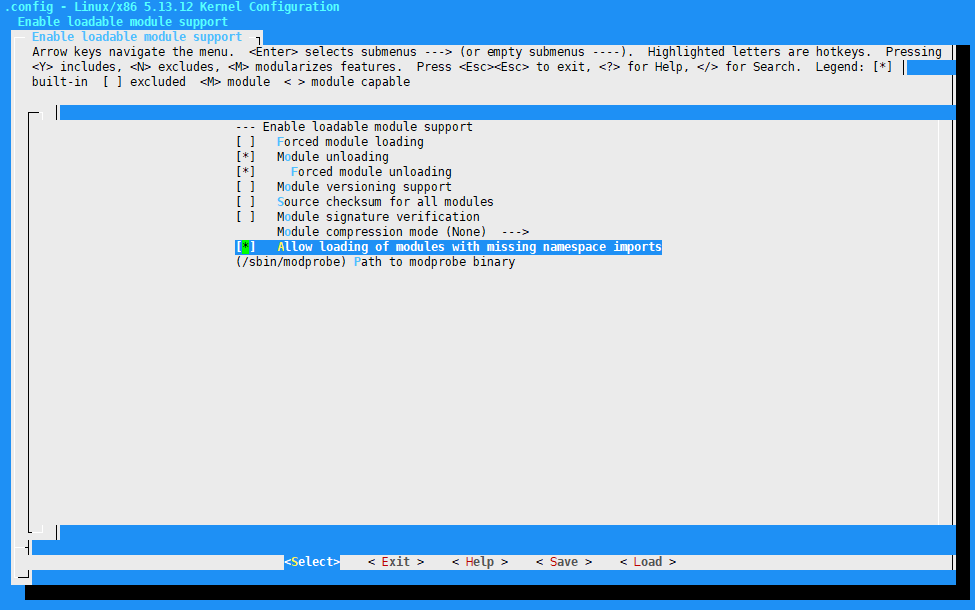975x610 pixels.
Task: Enable Source checksum for all modules
Action: click(x=246, y=201)
